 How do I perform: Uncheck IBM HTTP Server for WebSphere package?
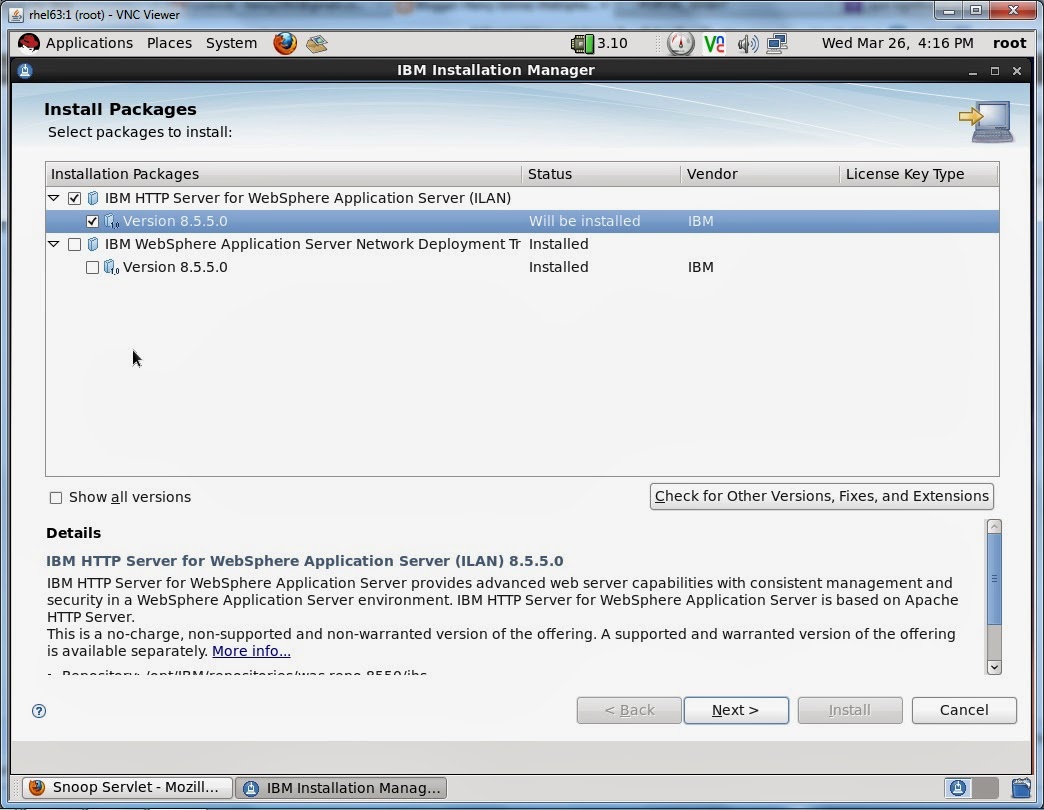[x=74, y=198]
